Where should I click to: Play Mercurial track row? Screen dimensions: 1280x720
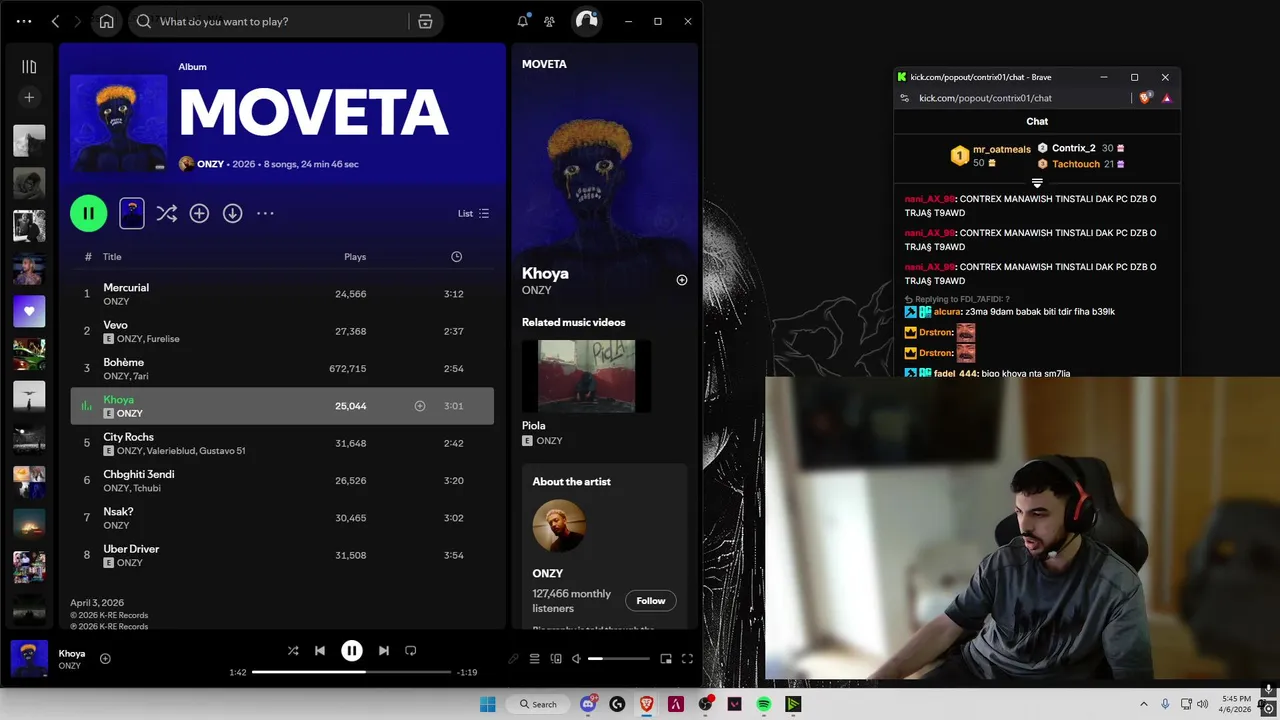(x=282, y=294)
